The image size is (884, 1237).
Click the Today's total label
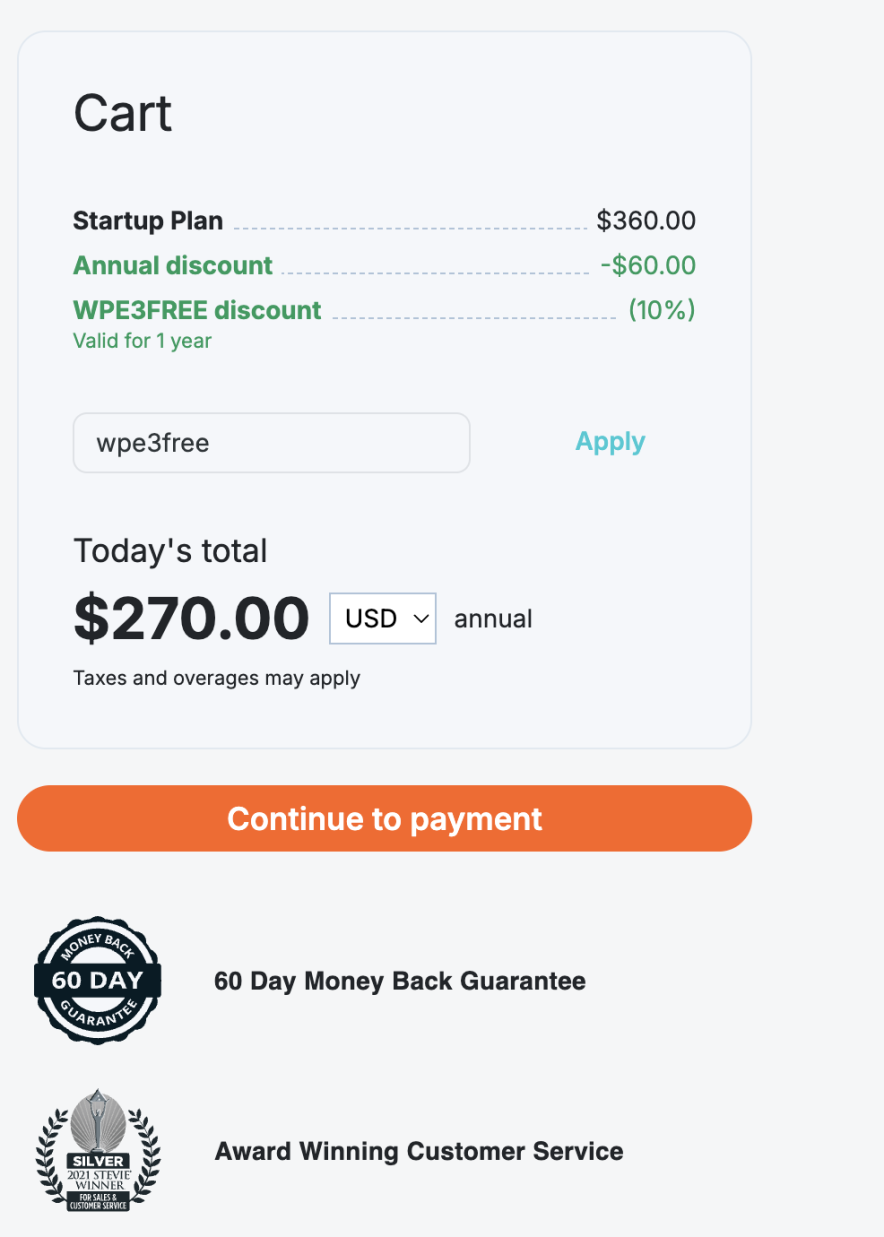tap(170, 551)
